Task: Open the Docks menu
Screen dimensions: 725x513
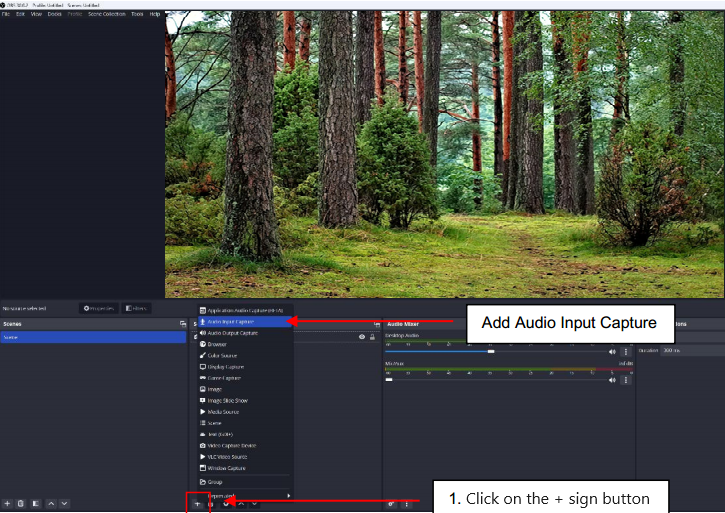Action: (54, 14)
